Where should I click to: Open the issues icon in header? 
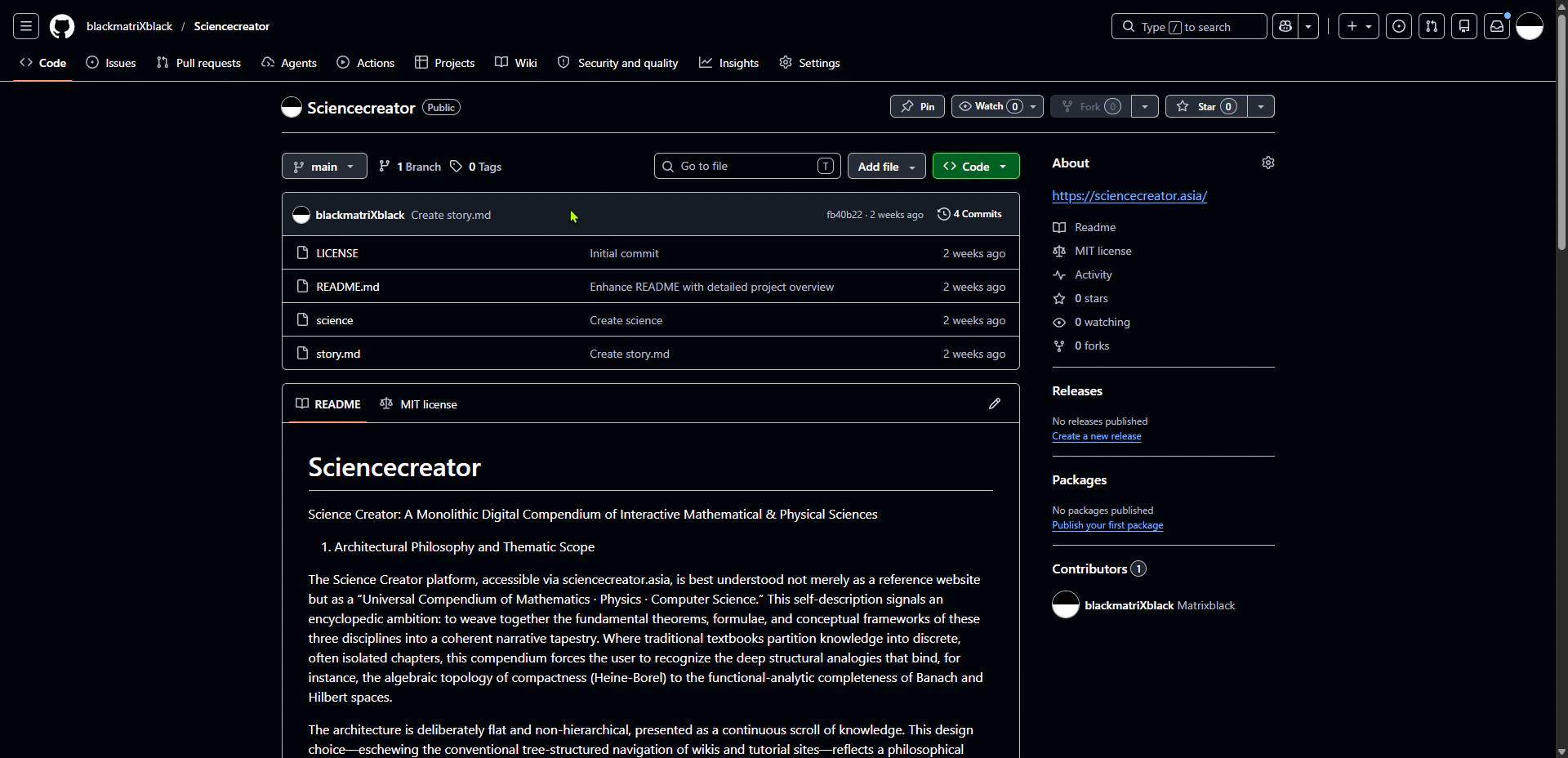click(1399, 26)
